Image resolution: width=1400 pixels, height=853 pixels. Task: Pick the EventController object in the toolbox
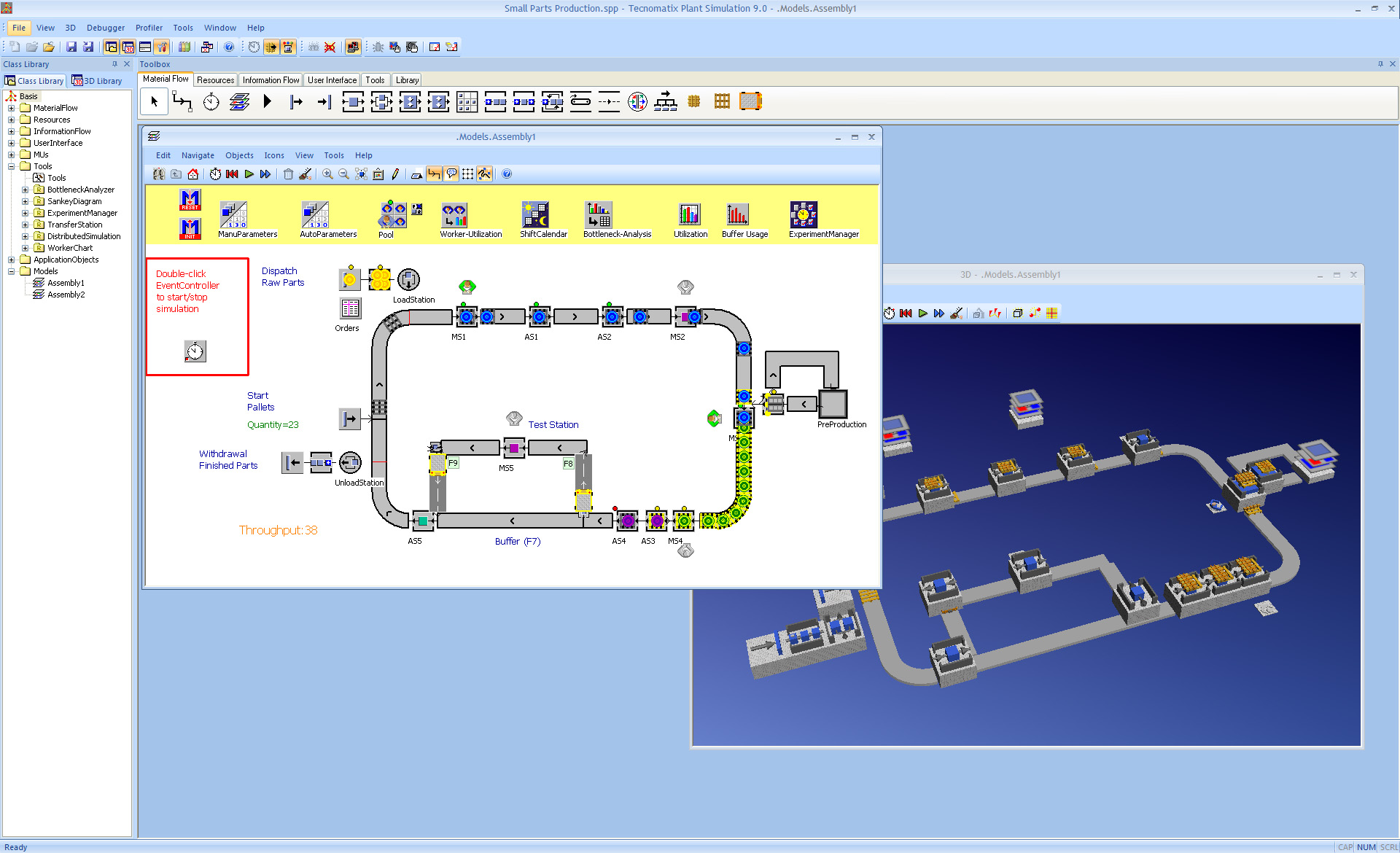(211, 101)
